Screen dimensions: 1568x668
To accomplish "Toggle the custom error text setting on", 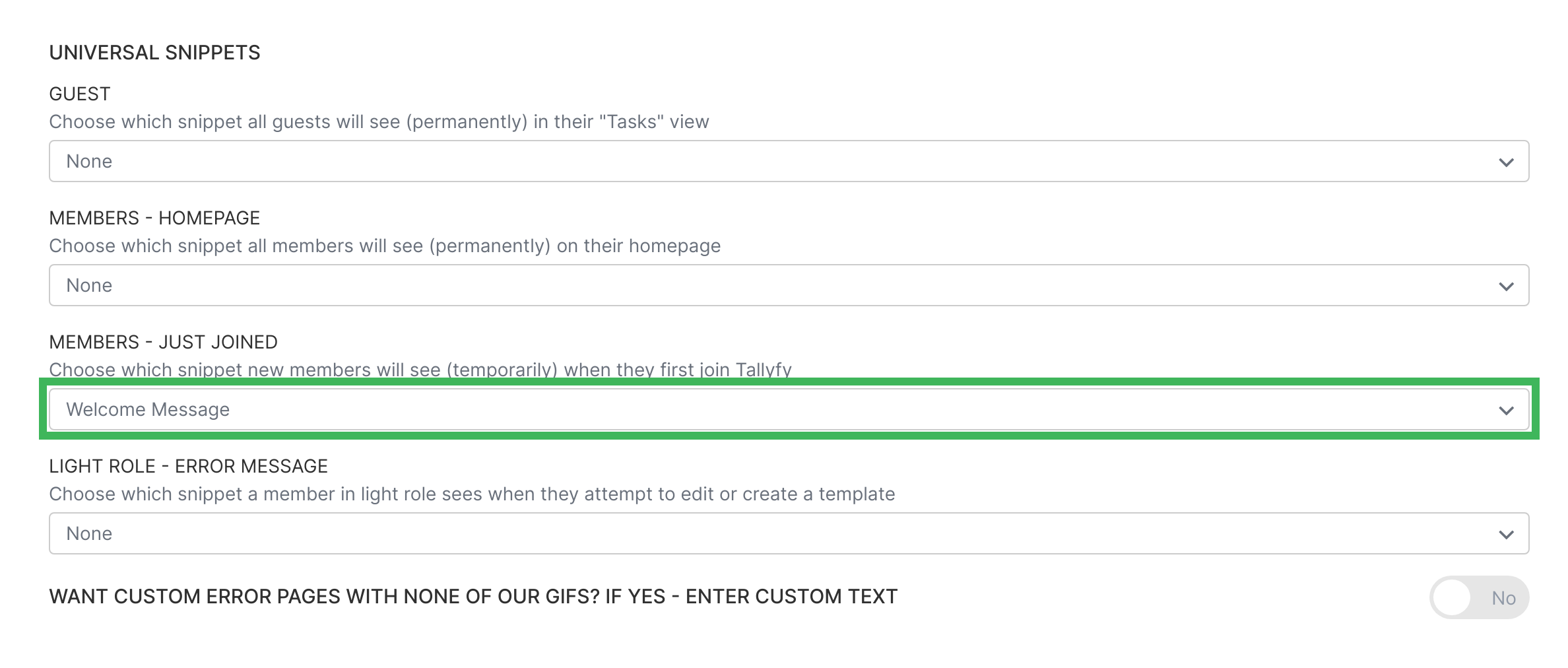I will point(1478,596).
